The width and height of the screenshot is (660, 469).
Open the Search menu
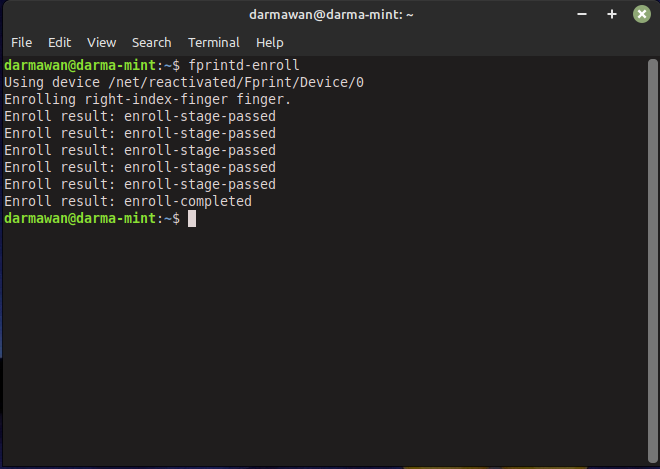tap(152, 43)
